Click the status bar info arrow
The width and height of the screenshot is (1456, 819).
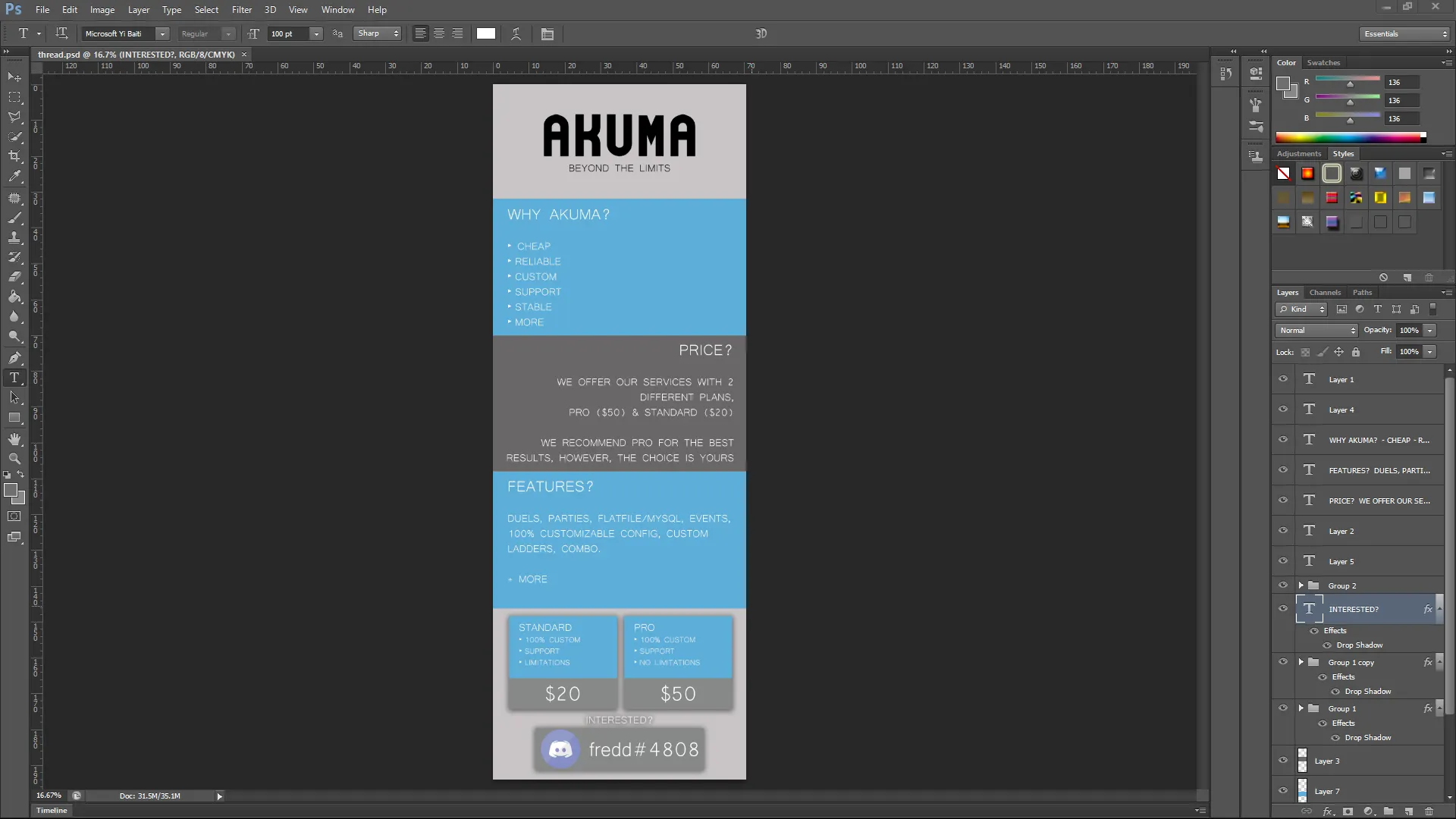pos(219,796)
